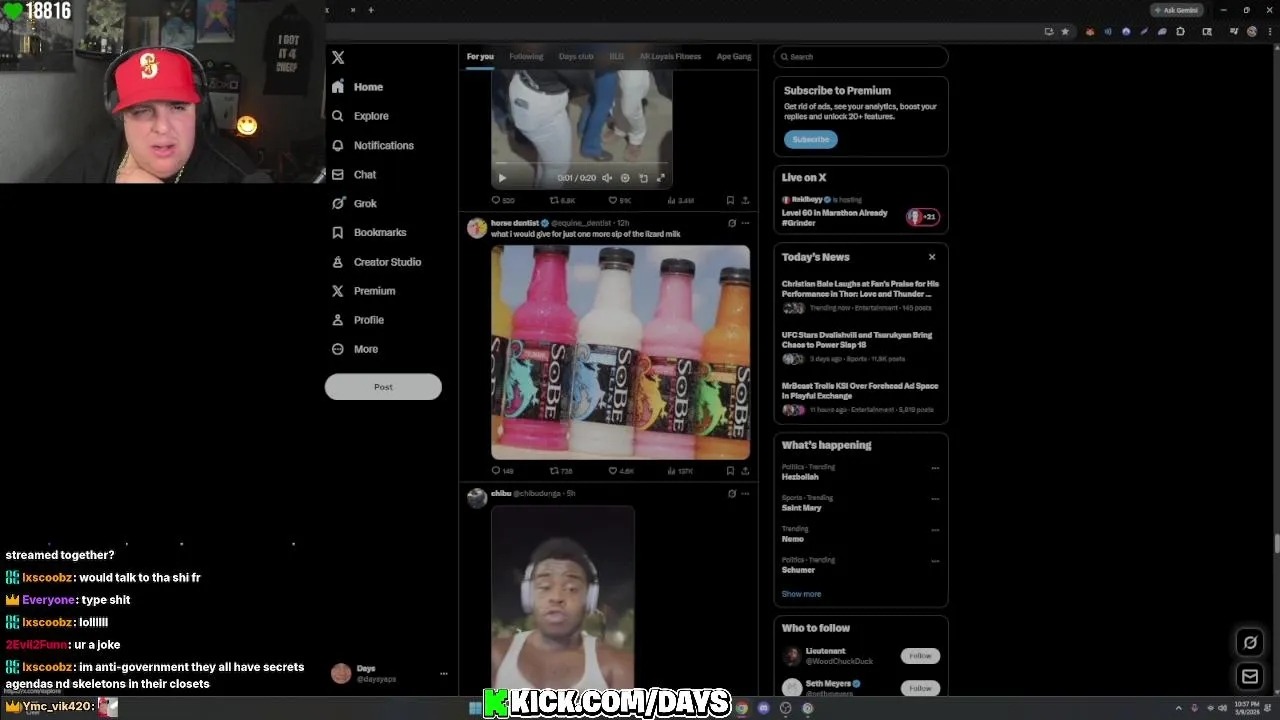The image size is (1280, 720).
Task: Bookmark the horse dentist post
Action: tap(730, 470)
